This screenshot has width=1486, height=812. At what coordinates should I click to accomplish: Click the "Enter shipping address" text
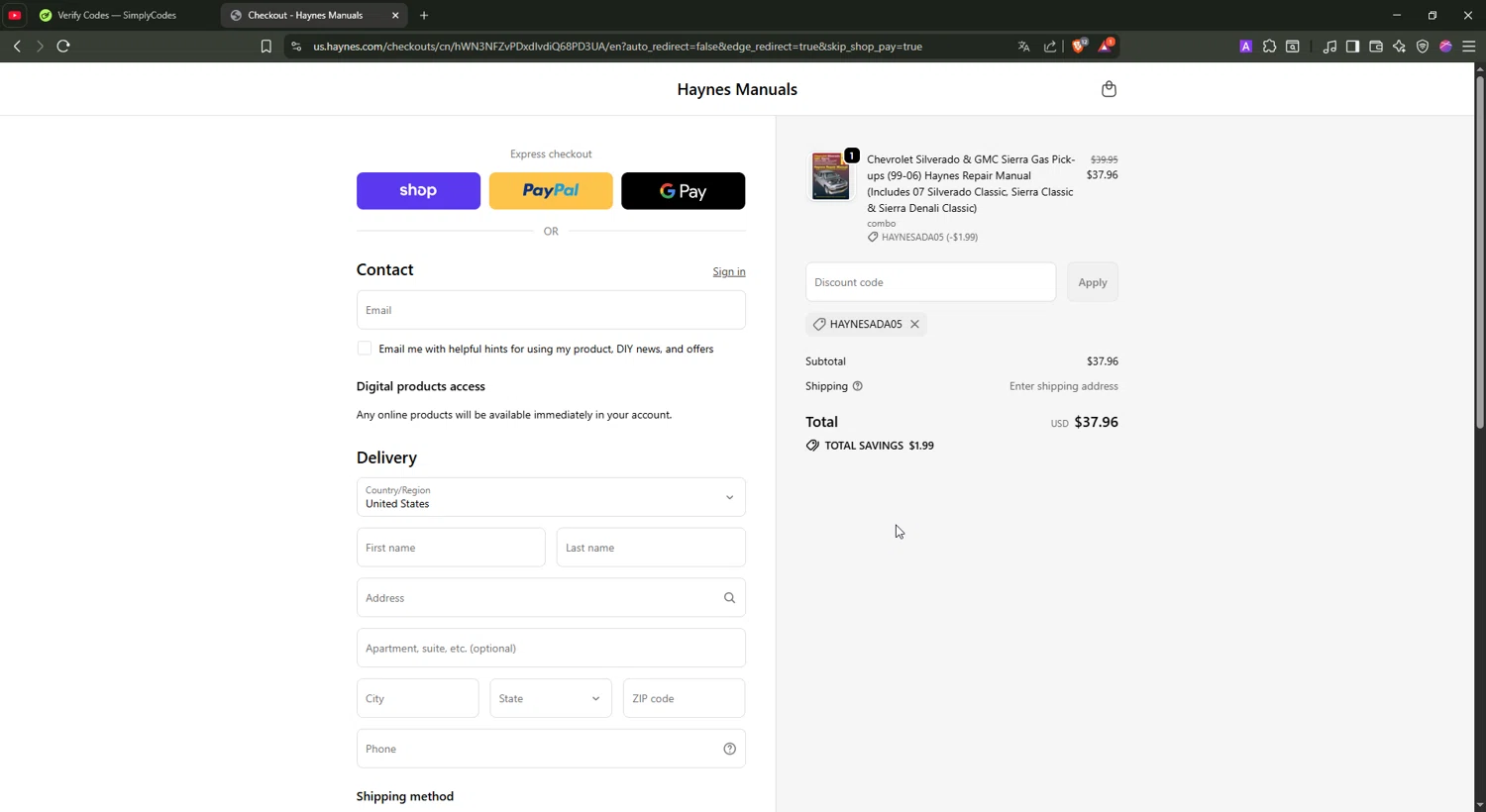(1063, 386)
